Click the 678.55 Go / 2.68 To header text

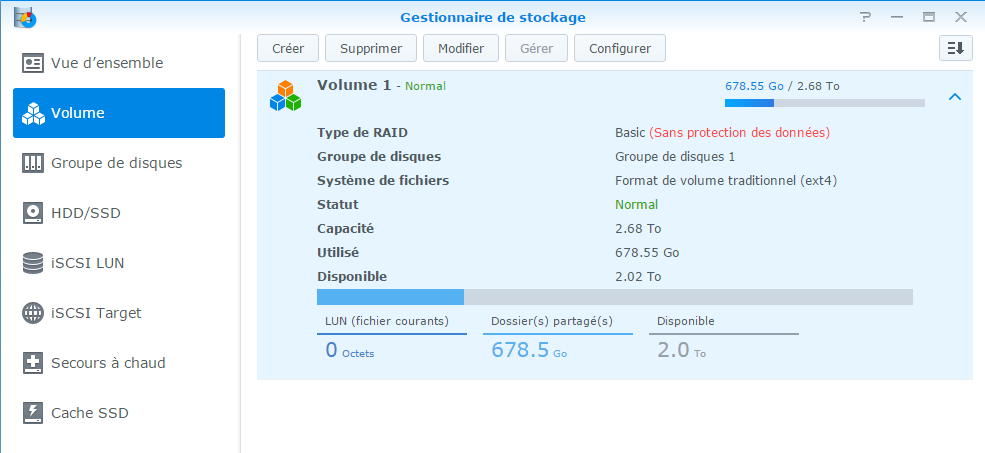point(782,86)
